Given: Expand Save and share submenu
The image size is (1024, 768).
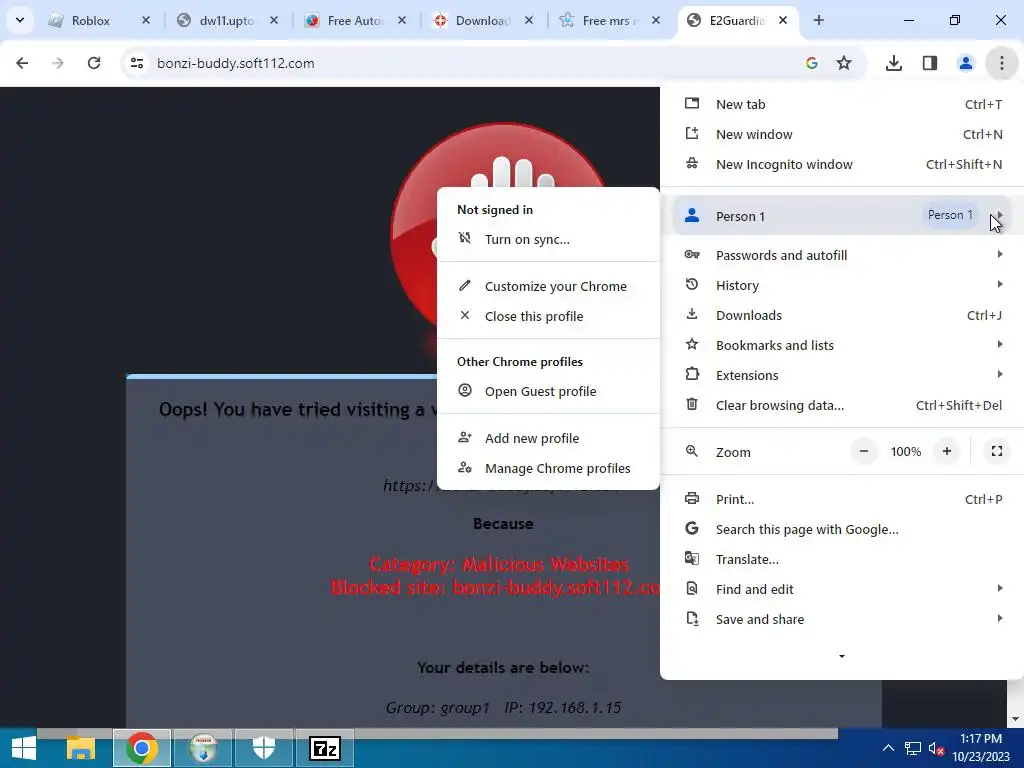Looking at the screenshot, I should (842, 620).
